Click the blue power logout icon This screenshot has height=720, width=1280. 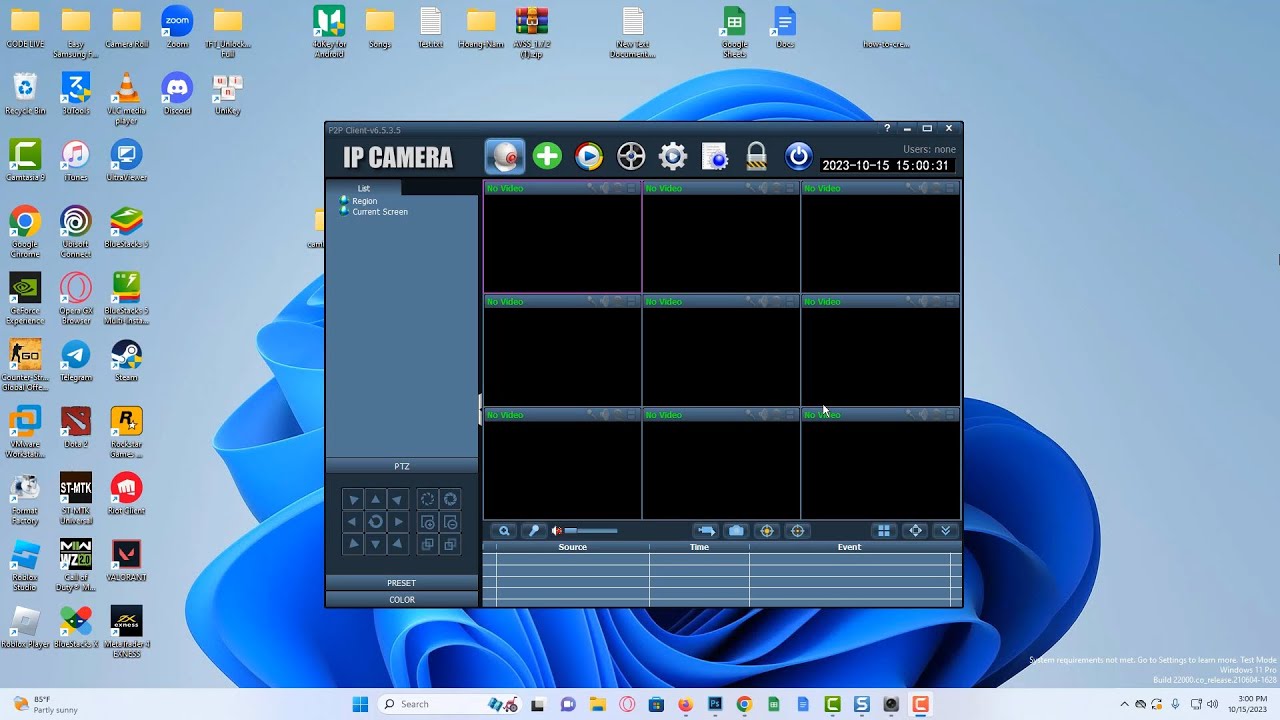pyautogui.click(x=798, y=156)
